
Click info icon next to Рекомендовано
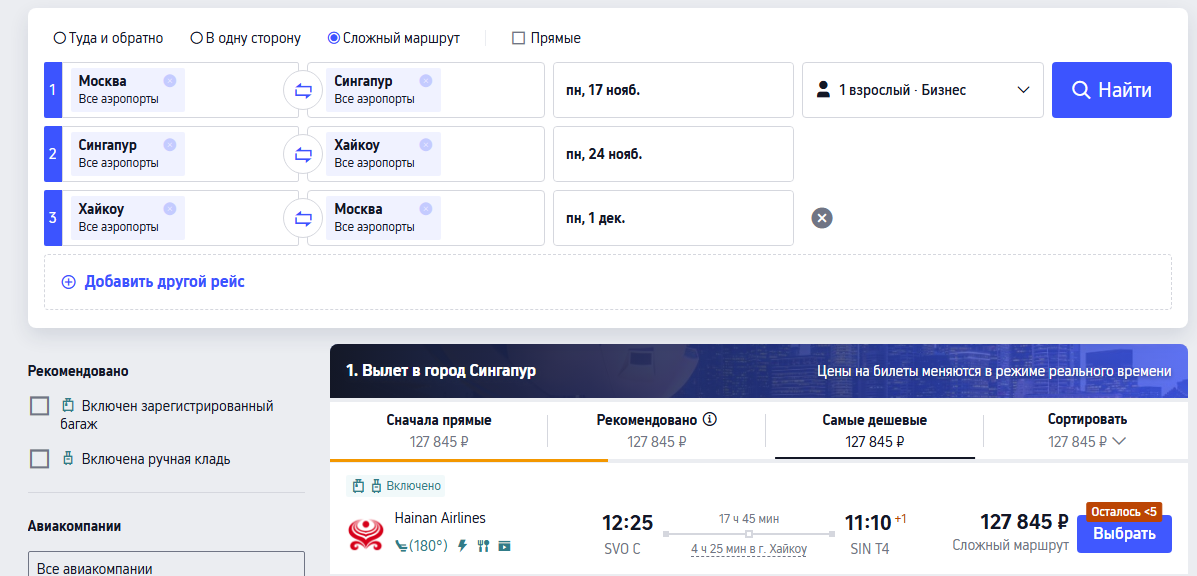pyautogui.click(x=709, y=420)
